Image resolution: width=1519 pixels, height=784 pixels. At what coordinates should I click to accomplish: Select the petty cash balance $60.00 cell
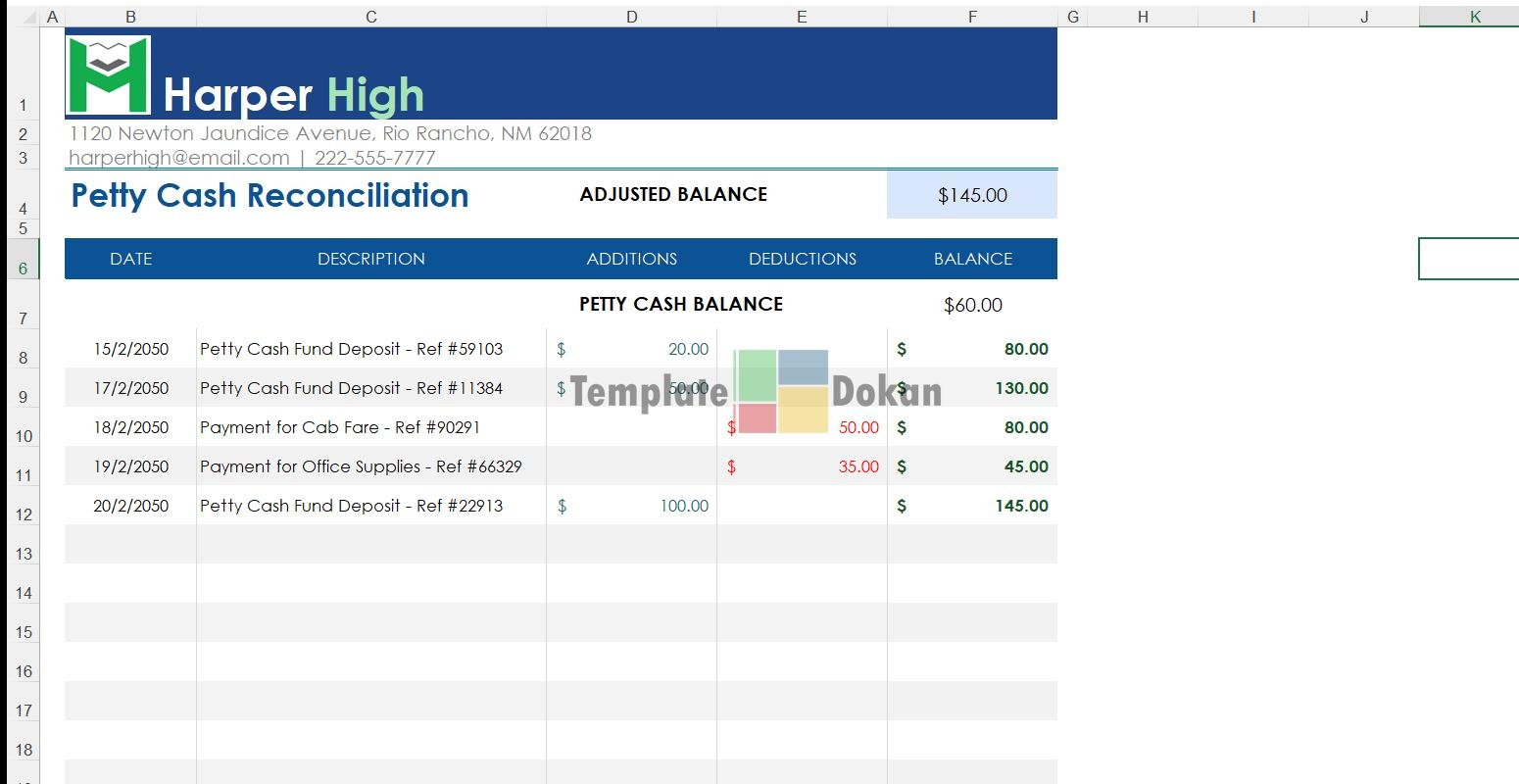pos(972,305)
